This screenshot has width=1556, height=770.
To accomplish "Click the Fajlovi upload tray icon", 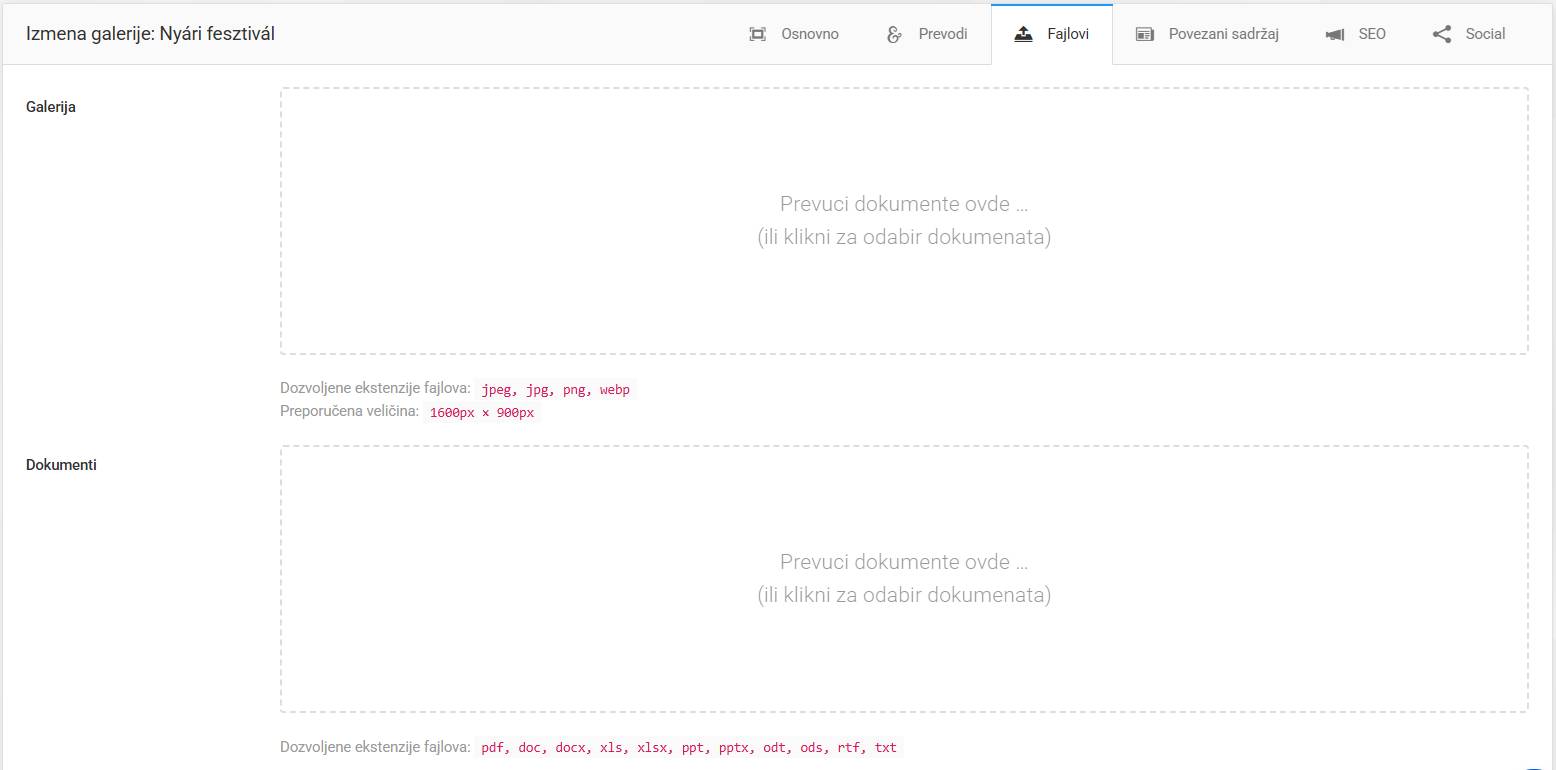I will [1023, 34].
